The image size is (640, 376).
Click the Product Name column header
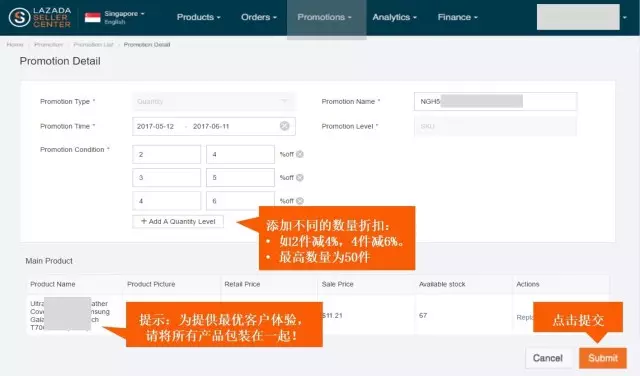[53, 284]
